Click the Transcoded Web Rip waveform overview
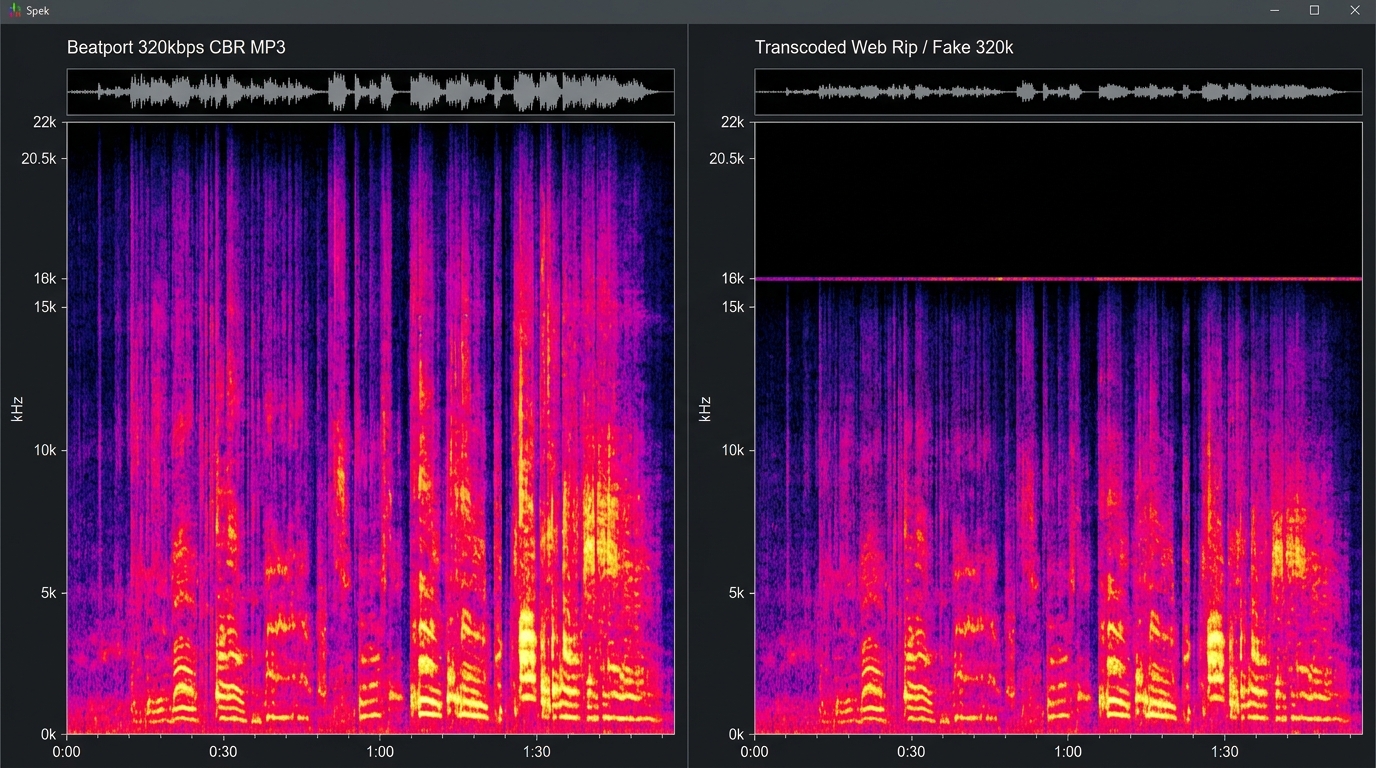The height and width of the screenshot is (768, 1376). point(1058,92)
